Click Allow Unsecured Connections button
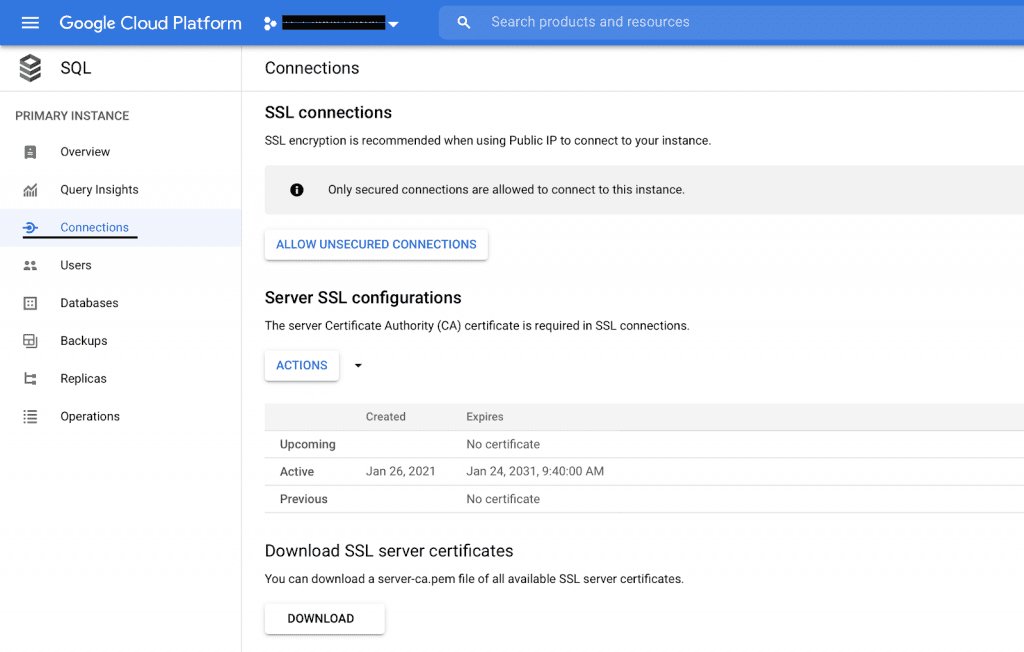 376,245
